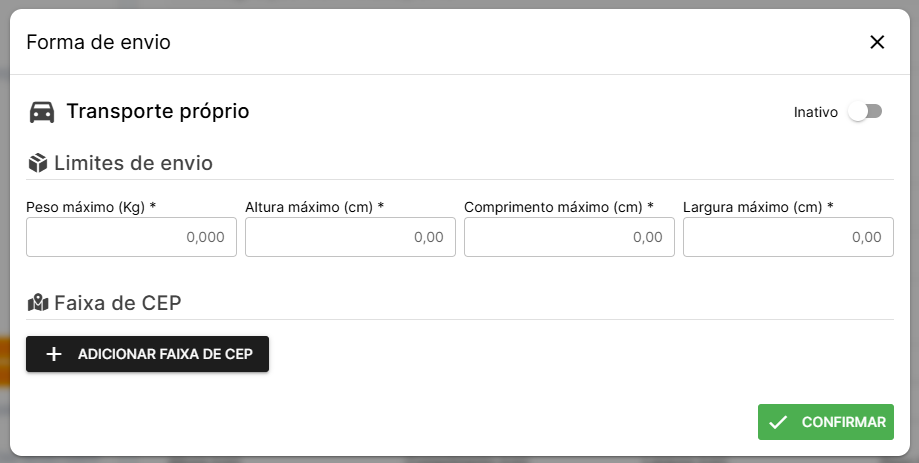919x463 pixels.
Task: Focus the Peso máximo (Kg) input field
Action: click(131, 237)
